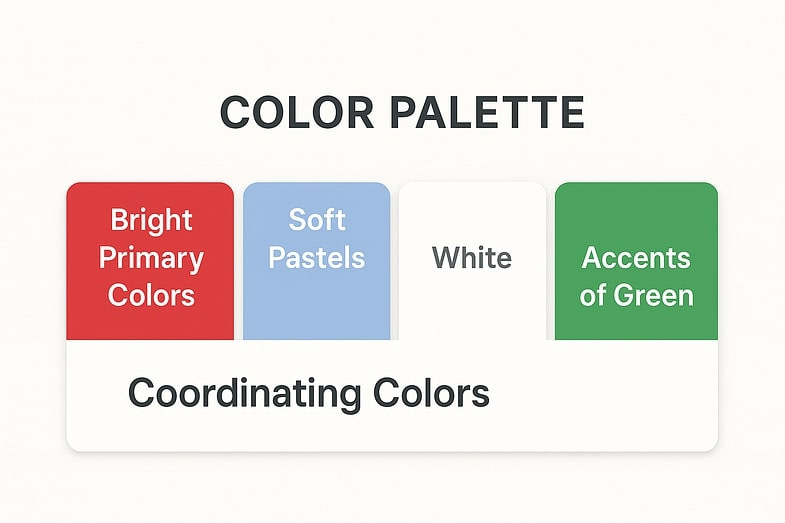785x523 pixels.
Task: Click the word Primary on the red swatch
Action: pyautogui.click(x=151, y=259)
